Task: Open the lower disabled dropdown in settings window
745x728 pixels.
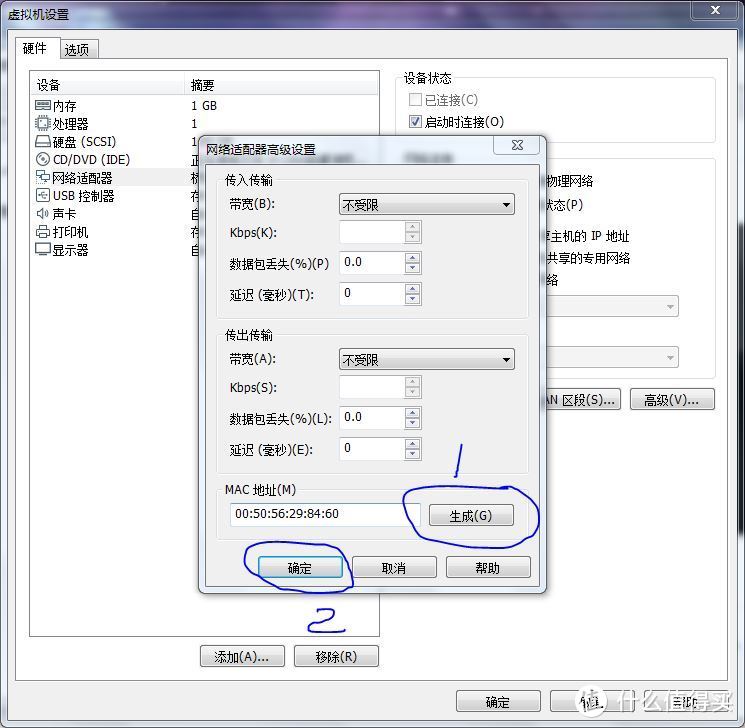Action: click(x=612, y=357)
